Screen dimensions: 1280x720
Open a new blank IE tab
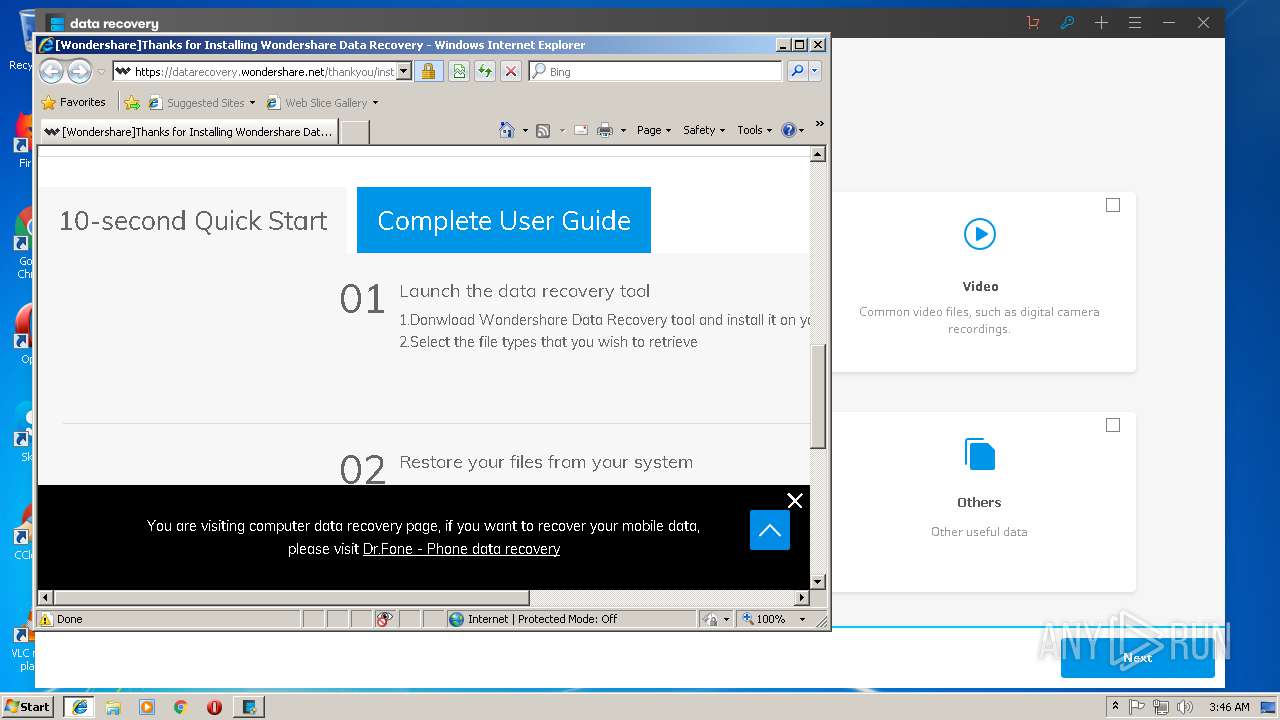[355, 132]
